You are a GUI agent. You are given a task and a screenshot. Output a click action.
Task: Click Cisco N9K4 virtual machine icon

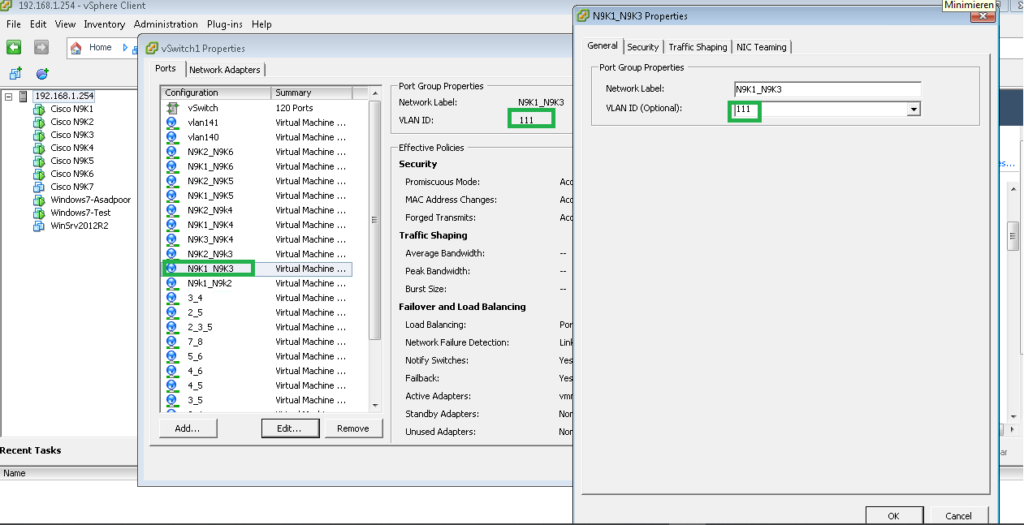click(x=39, y=148)
